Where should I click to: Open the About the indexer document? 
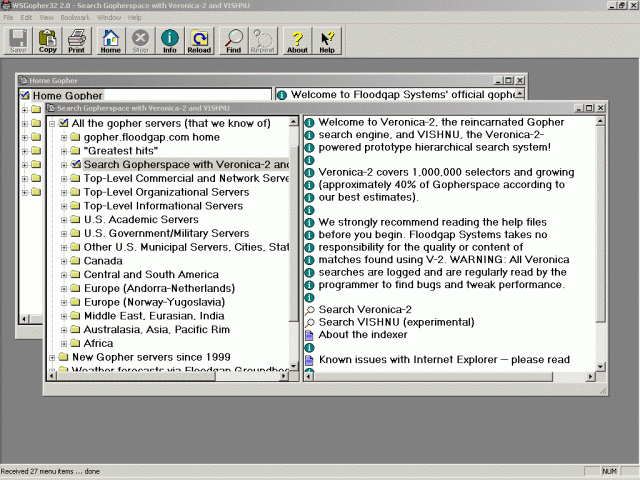point(363,335)
